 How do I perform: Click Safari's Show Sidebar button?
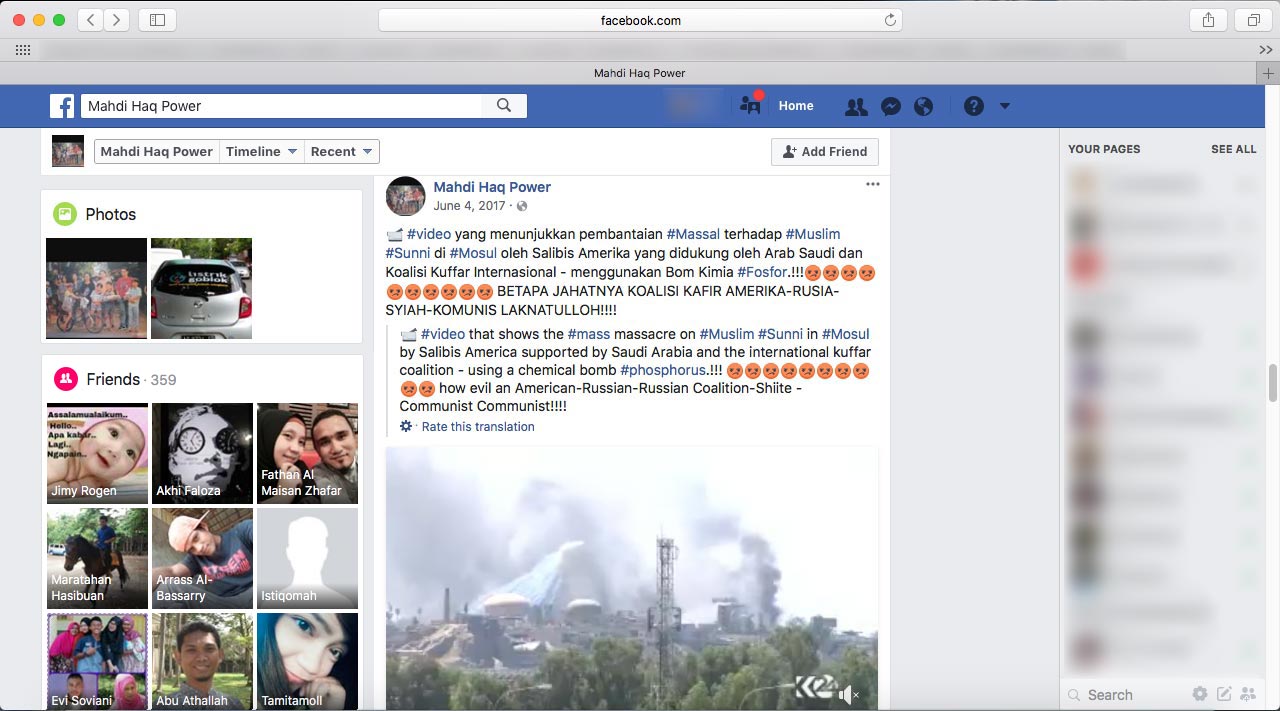pyautogui.click(x=157, y=20)
